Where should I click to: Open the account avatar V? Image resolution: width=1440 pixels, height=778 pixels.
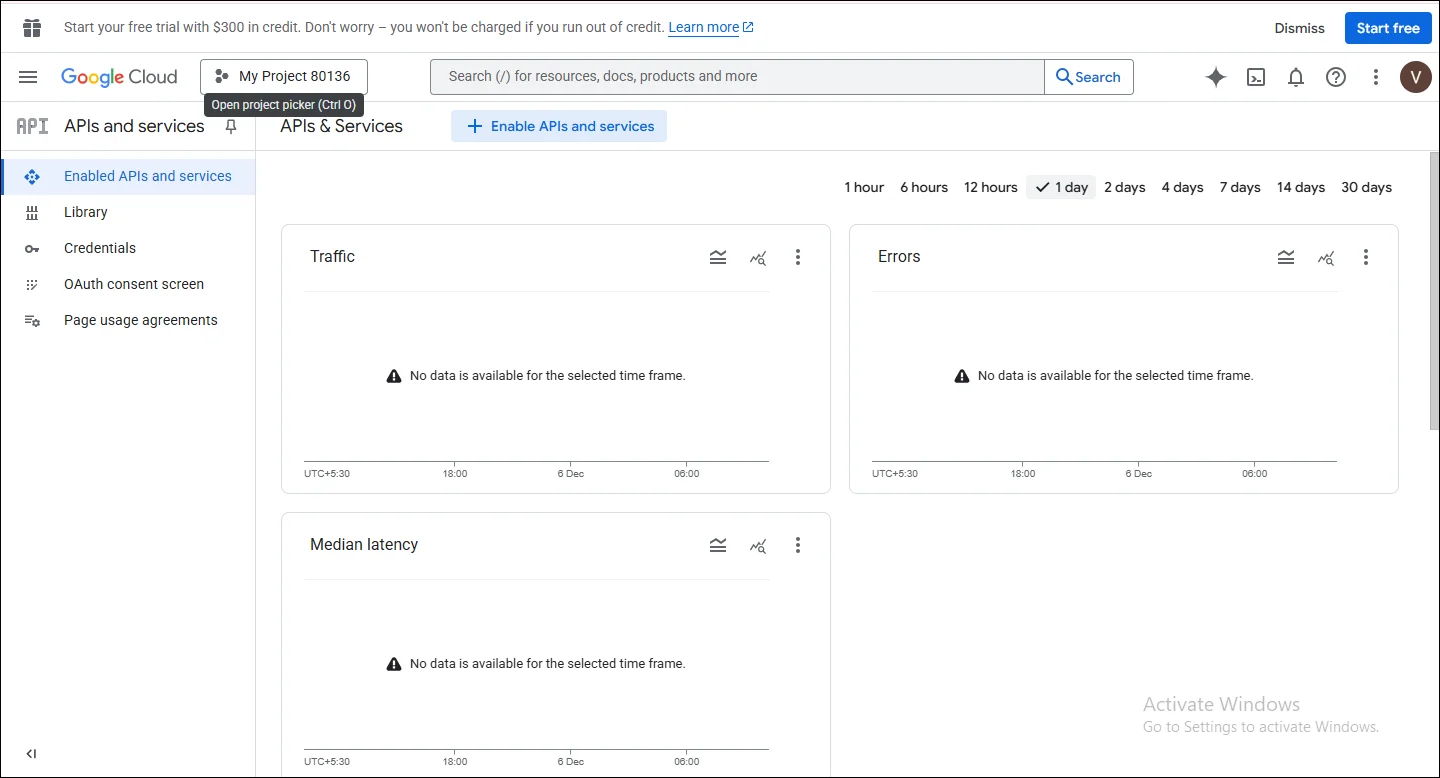(x=1416, y=77)
